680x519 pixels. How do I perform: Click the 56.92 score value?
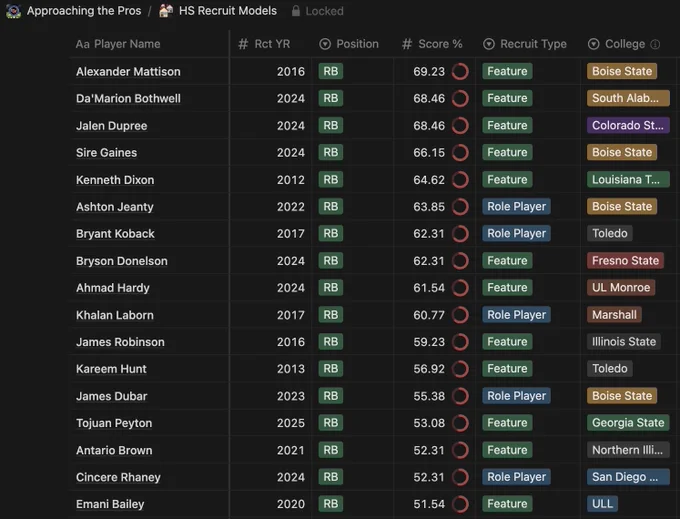[429, 369]
